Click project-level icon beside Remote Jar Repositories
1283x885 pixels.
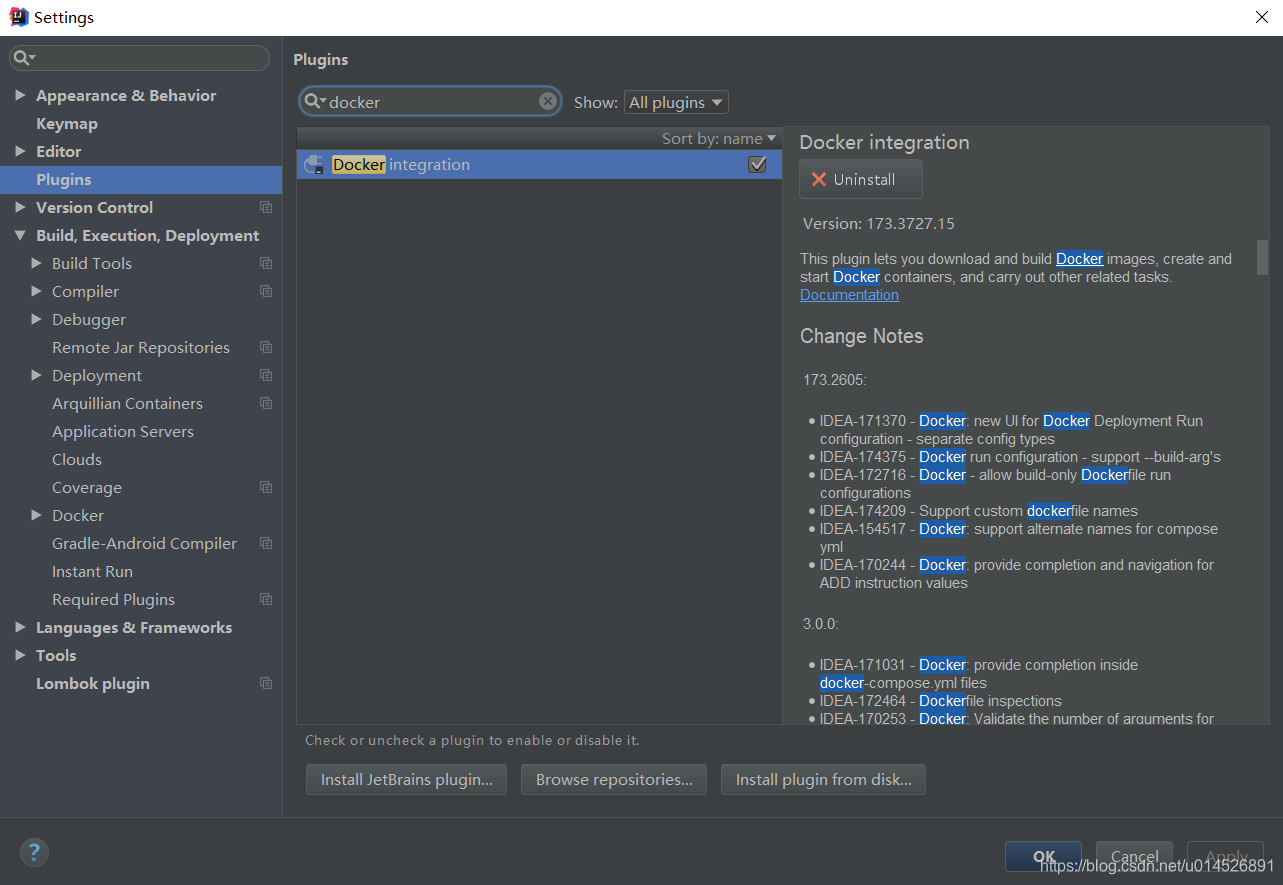266,347
